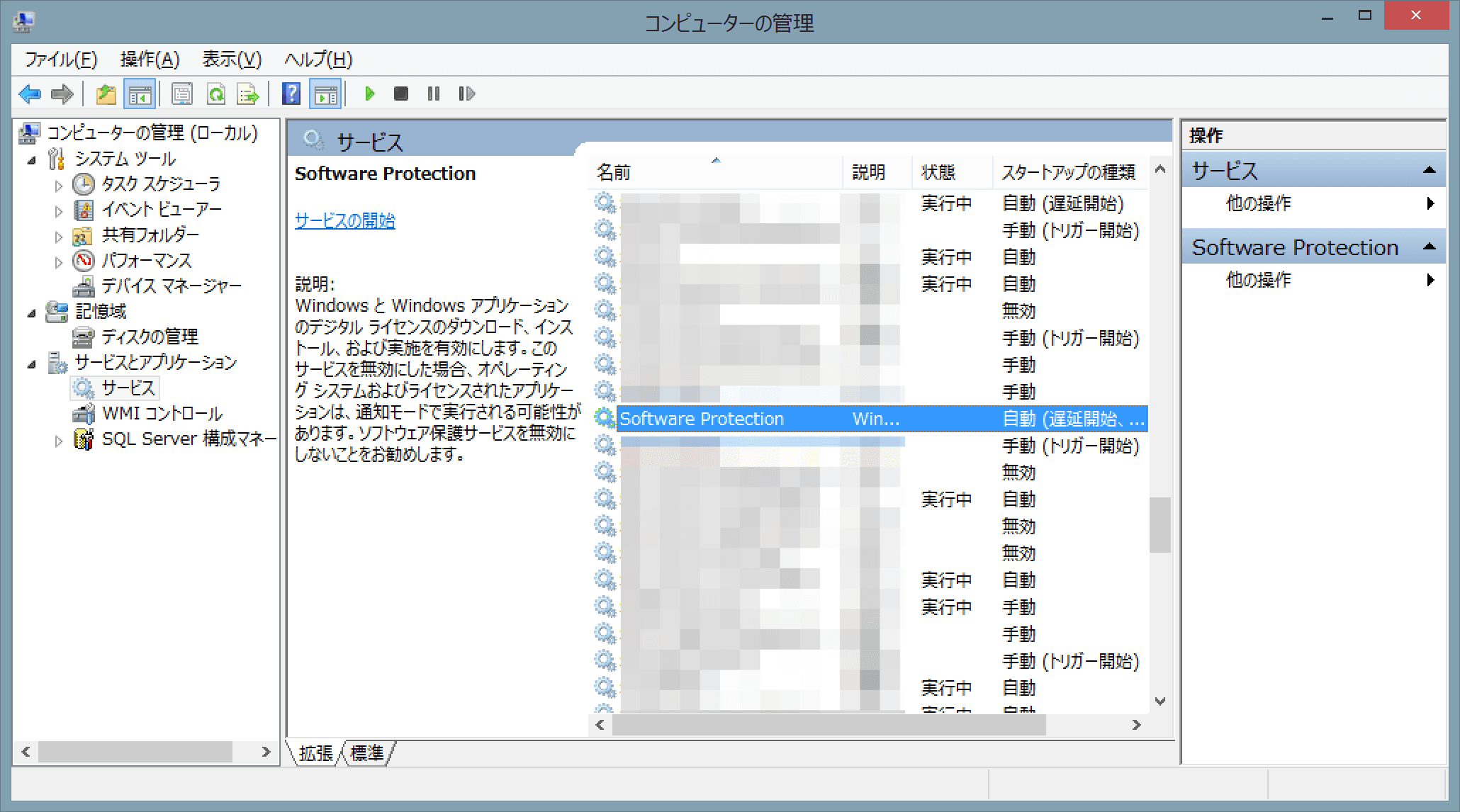This screenshot has height=812, width=1460.
Task: Open the properties icon in the toolbar
Action: (182, 94)
